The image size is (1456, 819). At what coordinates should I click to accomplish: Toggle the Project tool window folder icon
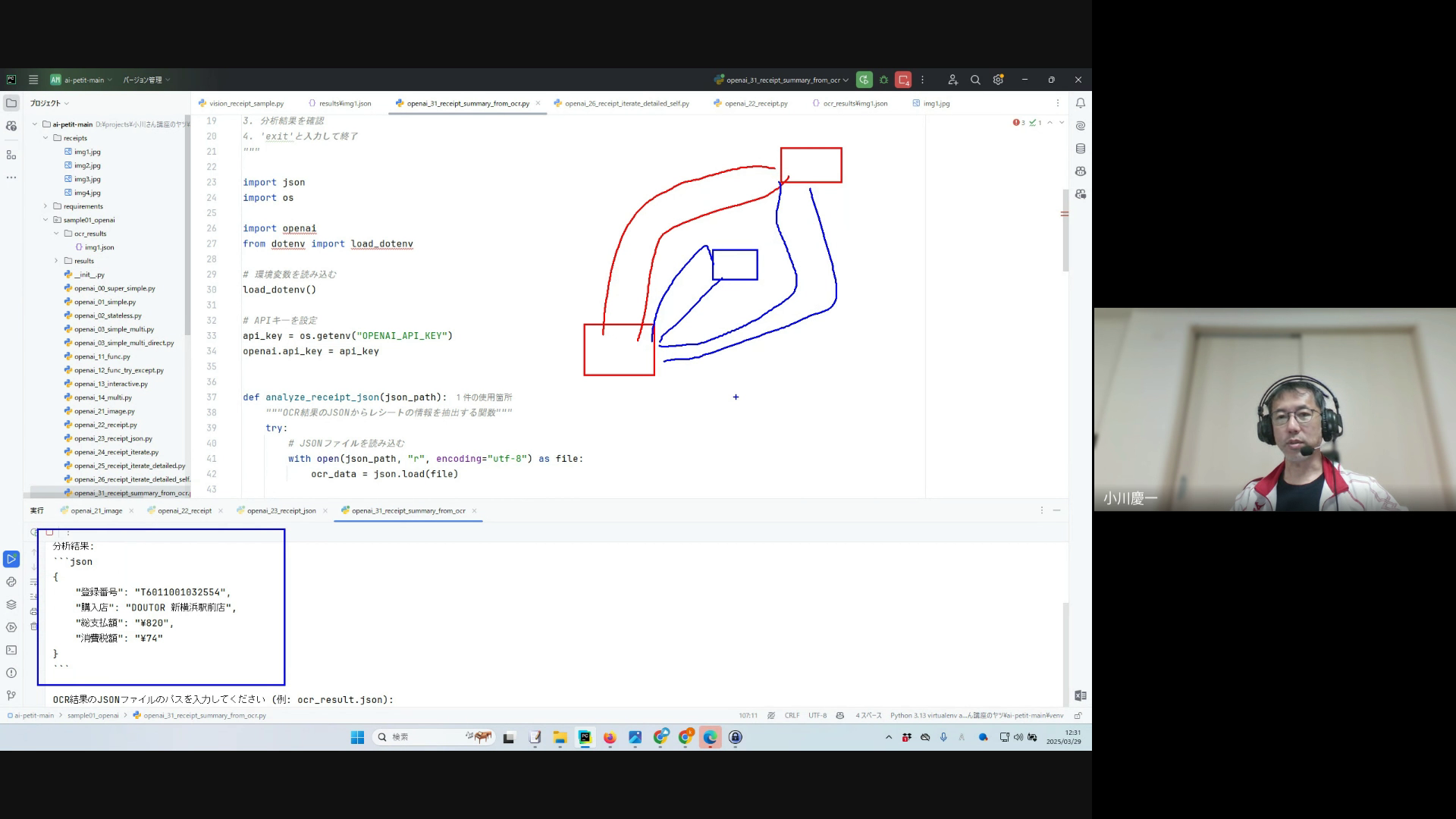tap(11, 103)
